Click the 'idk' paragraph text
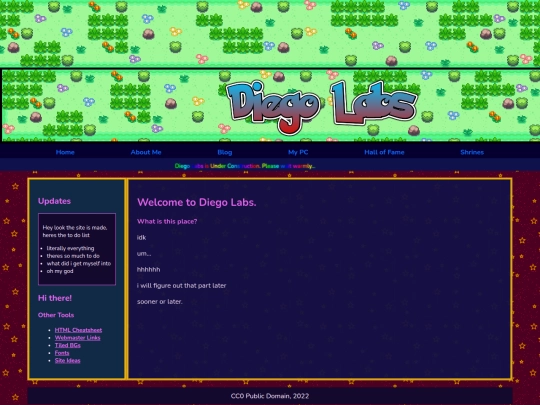The image size is (540, 405). coord(142,237)
